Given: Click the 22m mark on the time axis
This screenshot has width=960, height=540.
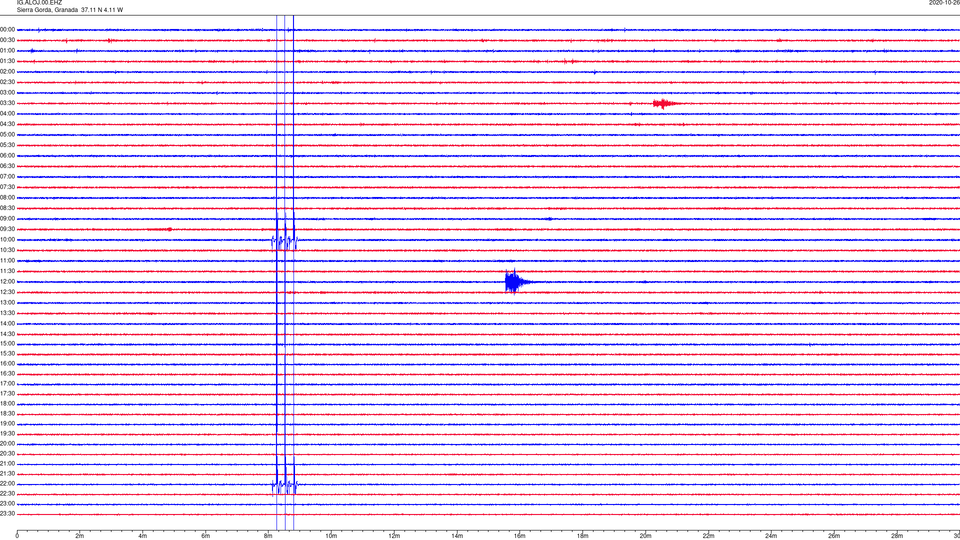Looking at the screenshot, I should [708, 536].
